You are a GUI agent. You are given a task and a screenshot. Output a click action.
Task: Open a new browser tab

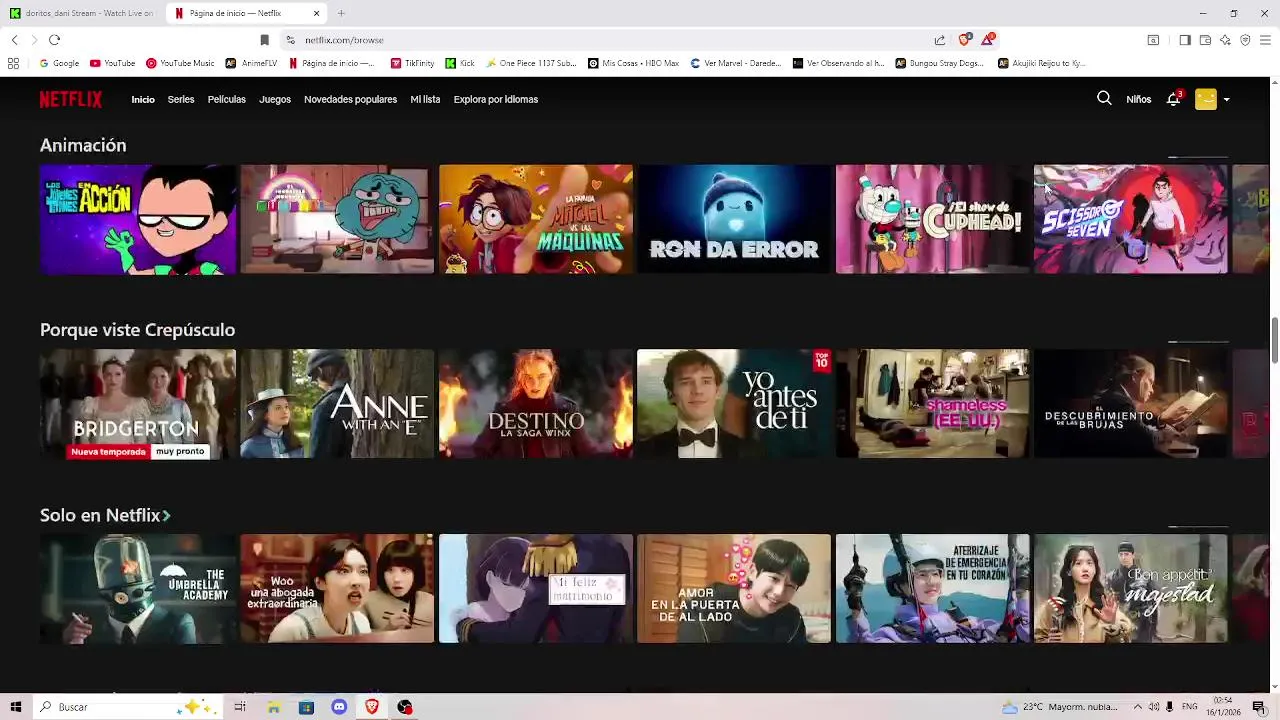pyautogui.click(x=341, y=13)
